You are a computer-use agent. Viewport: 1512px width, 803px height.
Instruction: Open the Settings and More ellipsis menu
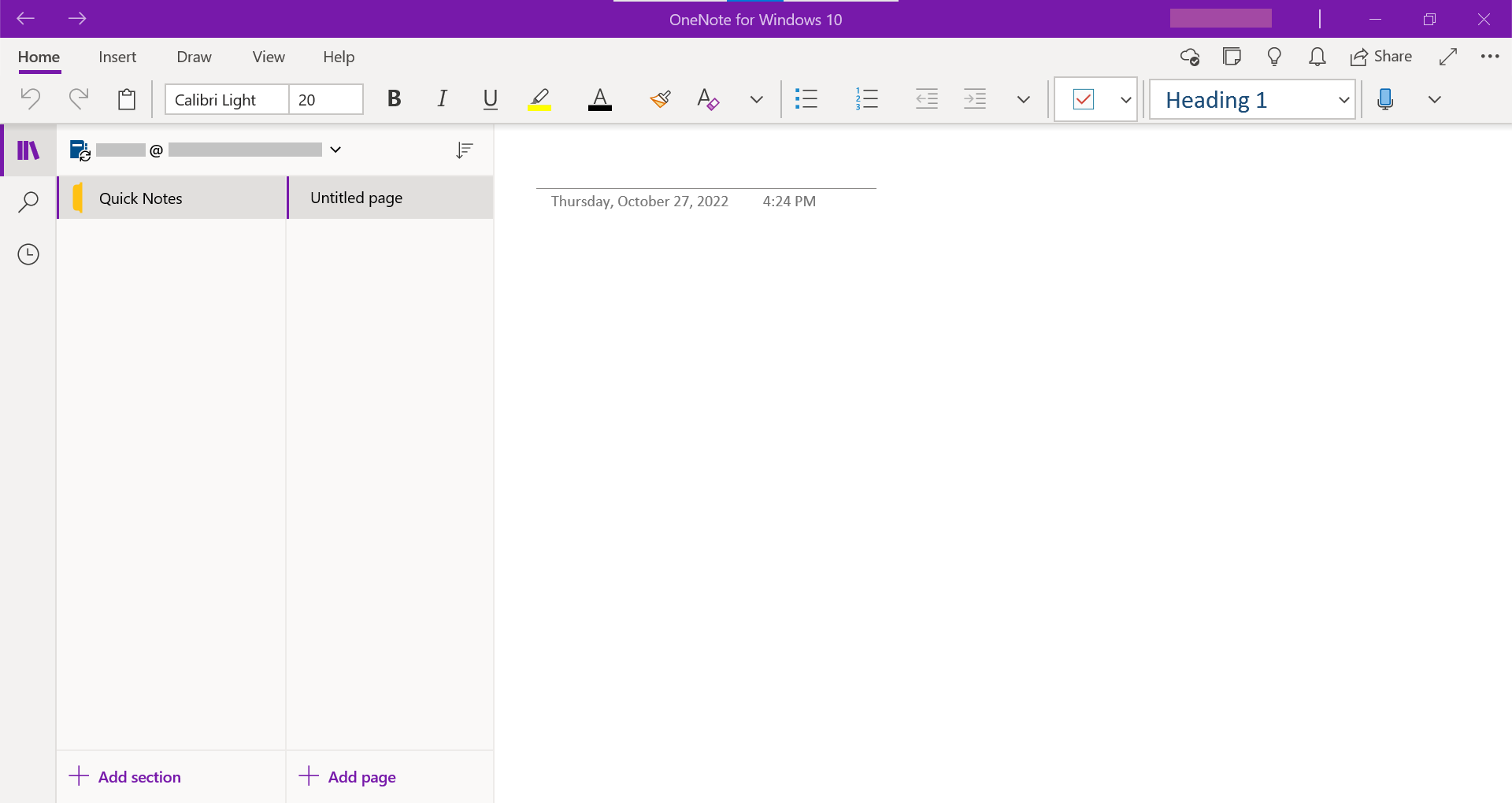(1490, 57)
